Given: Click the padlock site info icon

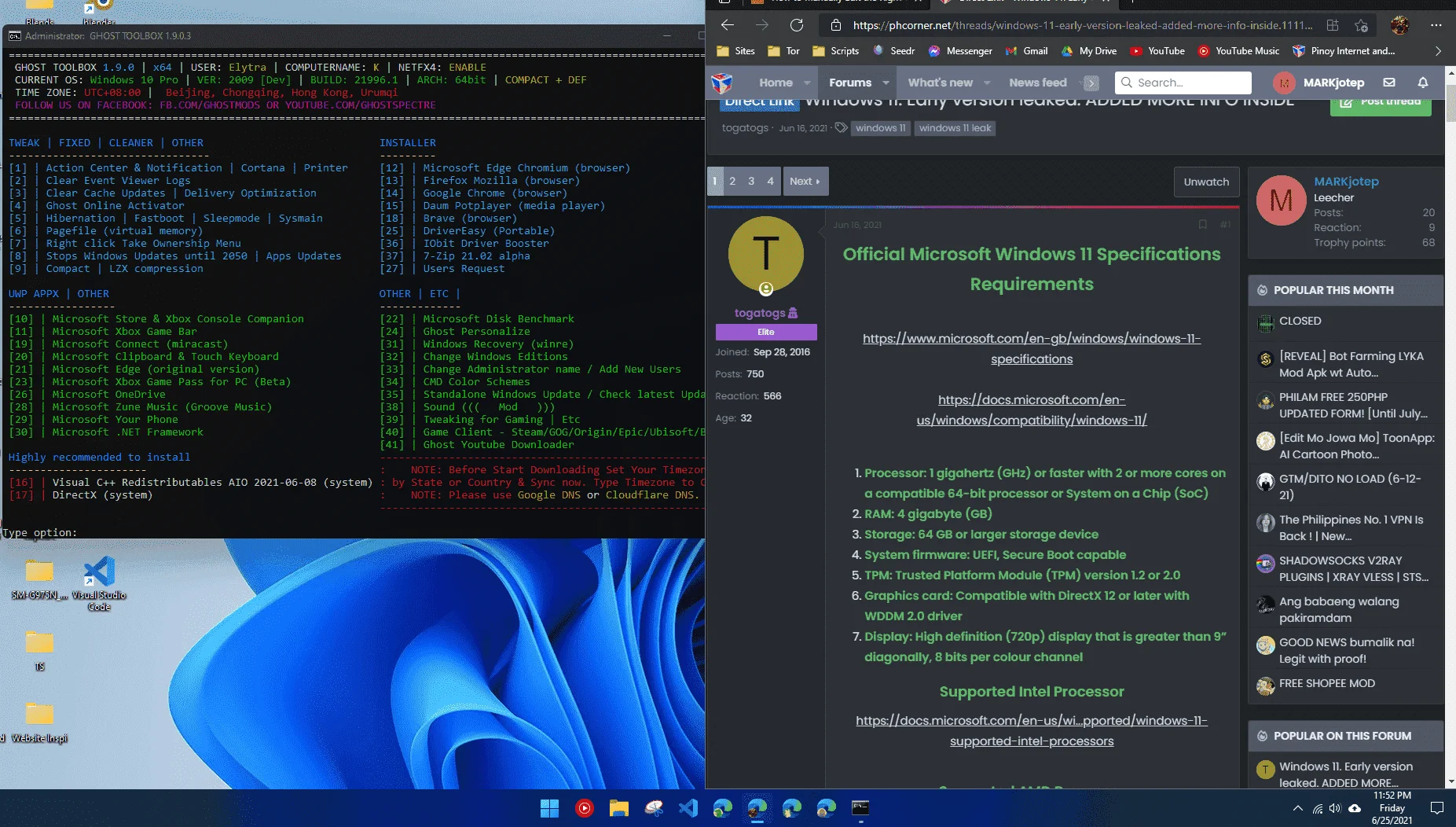Looking at the screenshot, I should click(x=836, y=25).
